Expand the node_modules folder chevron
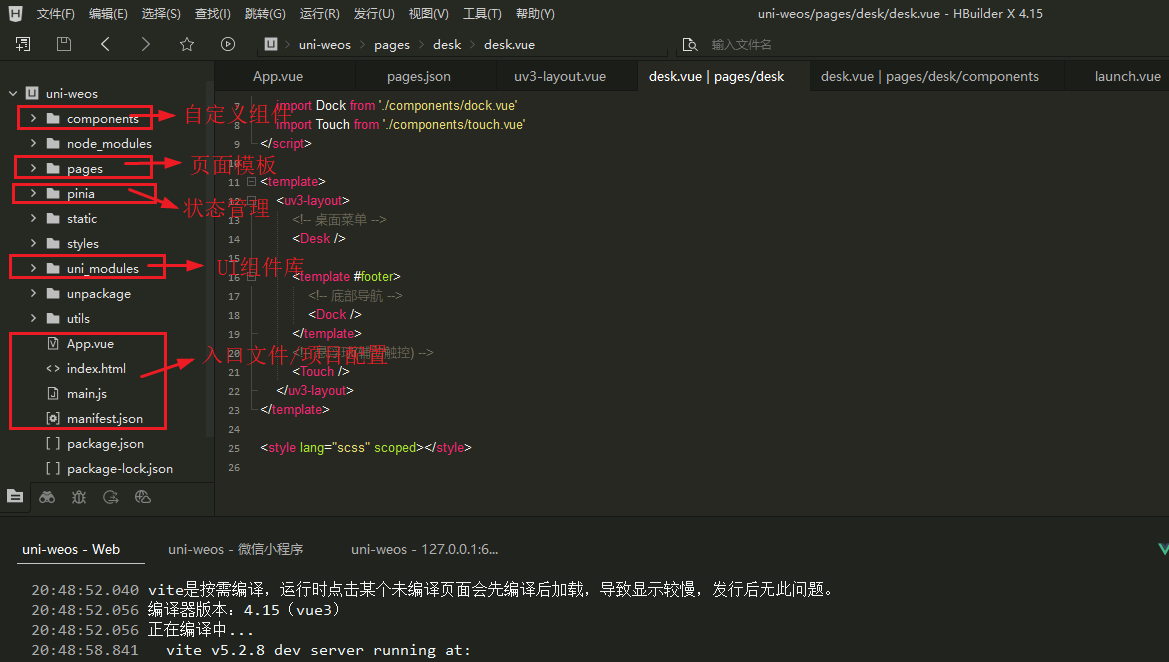 click(33, 143)
